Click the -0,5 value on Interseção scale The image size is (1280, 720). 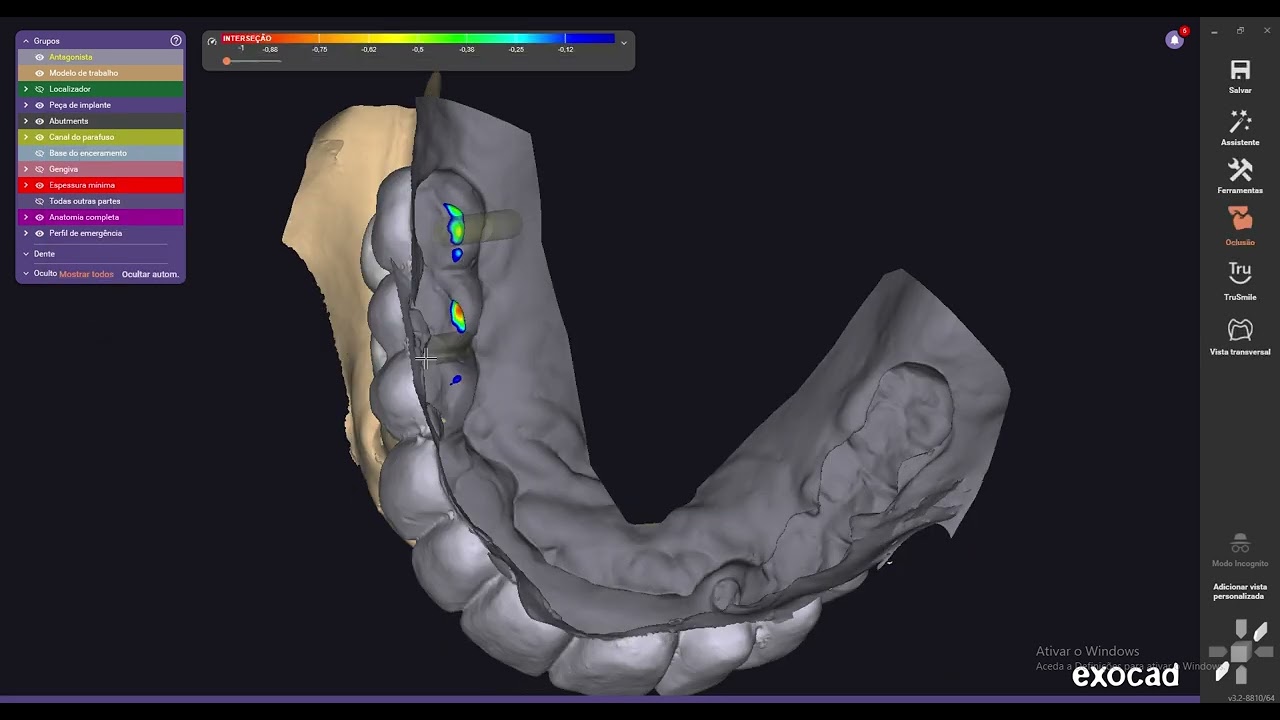point(418,49)
